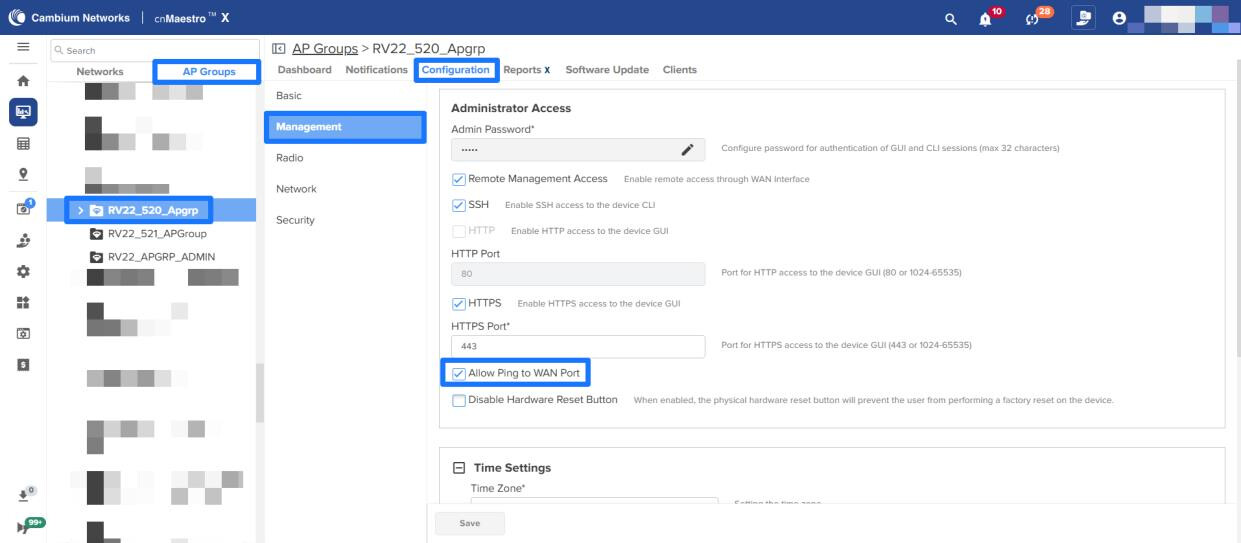Uncheck Allow Ping to WAN Port
This screenshot has height=543, width=1241.
[x=459, y=374]
